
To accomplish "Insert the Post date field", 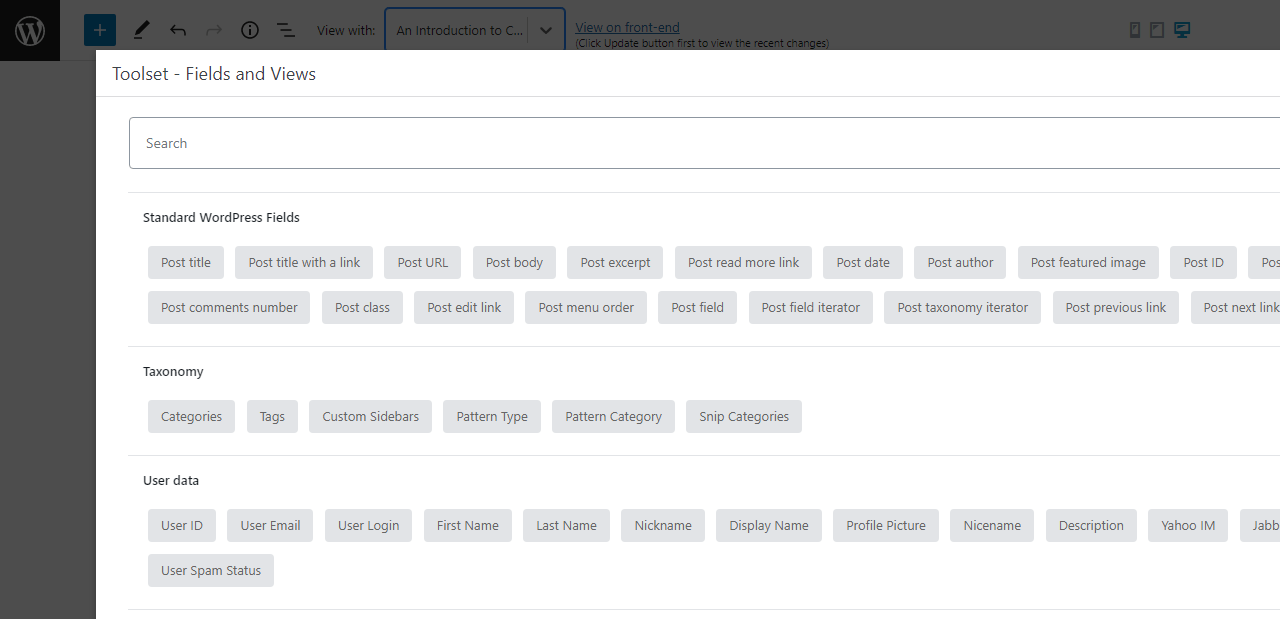I will pos(863,262).
